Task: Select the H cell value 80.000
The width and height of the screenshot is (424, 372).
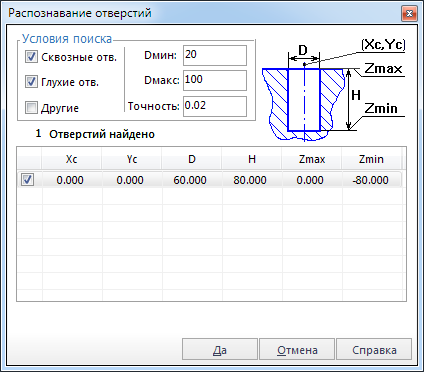Action: 250,180
